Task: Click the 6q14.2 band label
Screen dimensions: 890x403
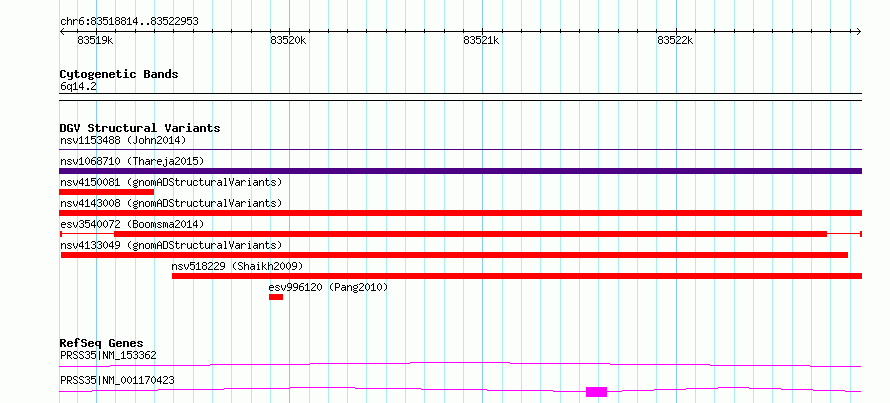Action: click(x=78, y=87)
